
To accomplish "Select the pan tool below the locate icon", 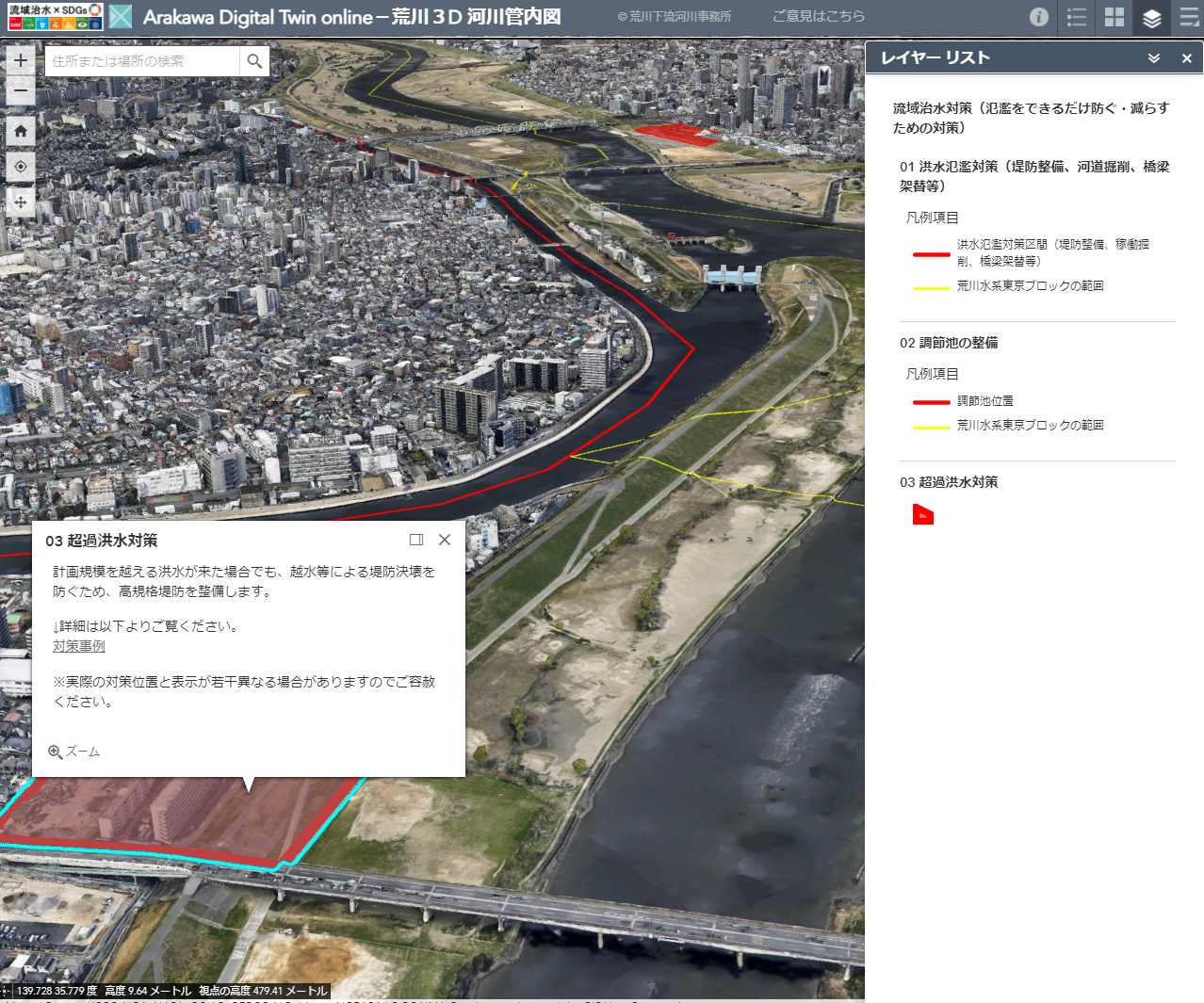I will coord(21,202).
